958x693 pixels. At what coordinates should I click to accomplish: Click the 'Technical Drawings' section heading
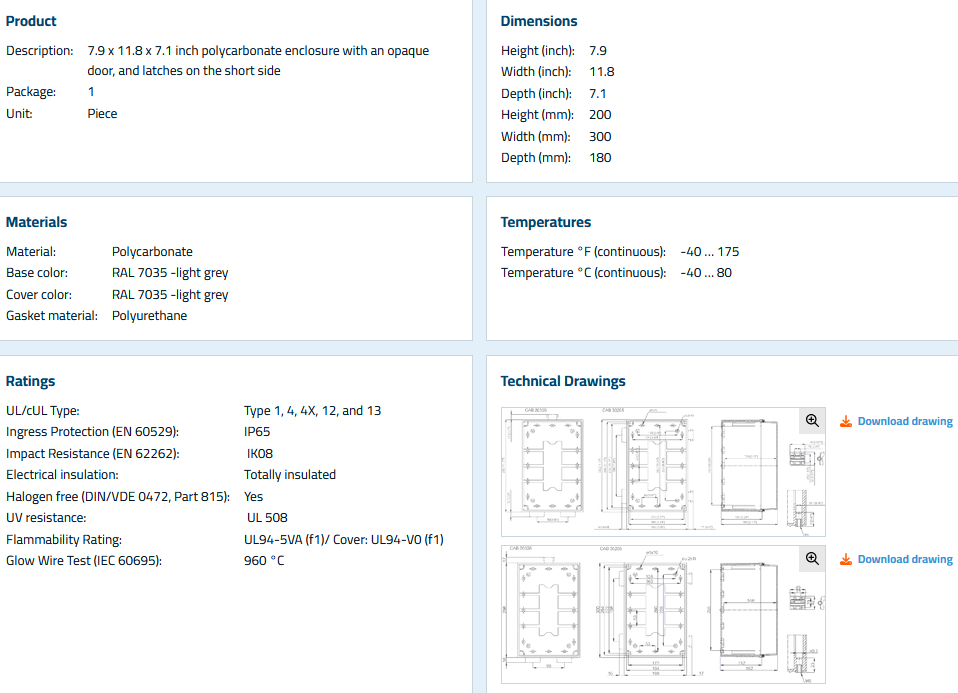[562, 381]
